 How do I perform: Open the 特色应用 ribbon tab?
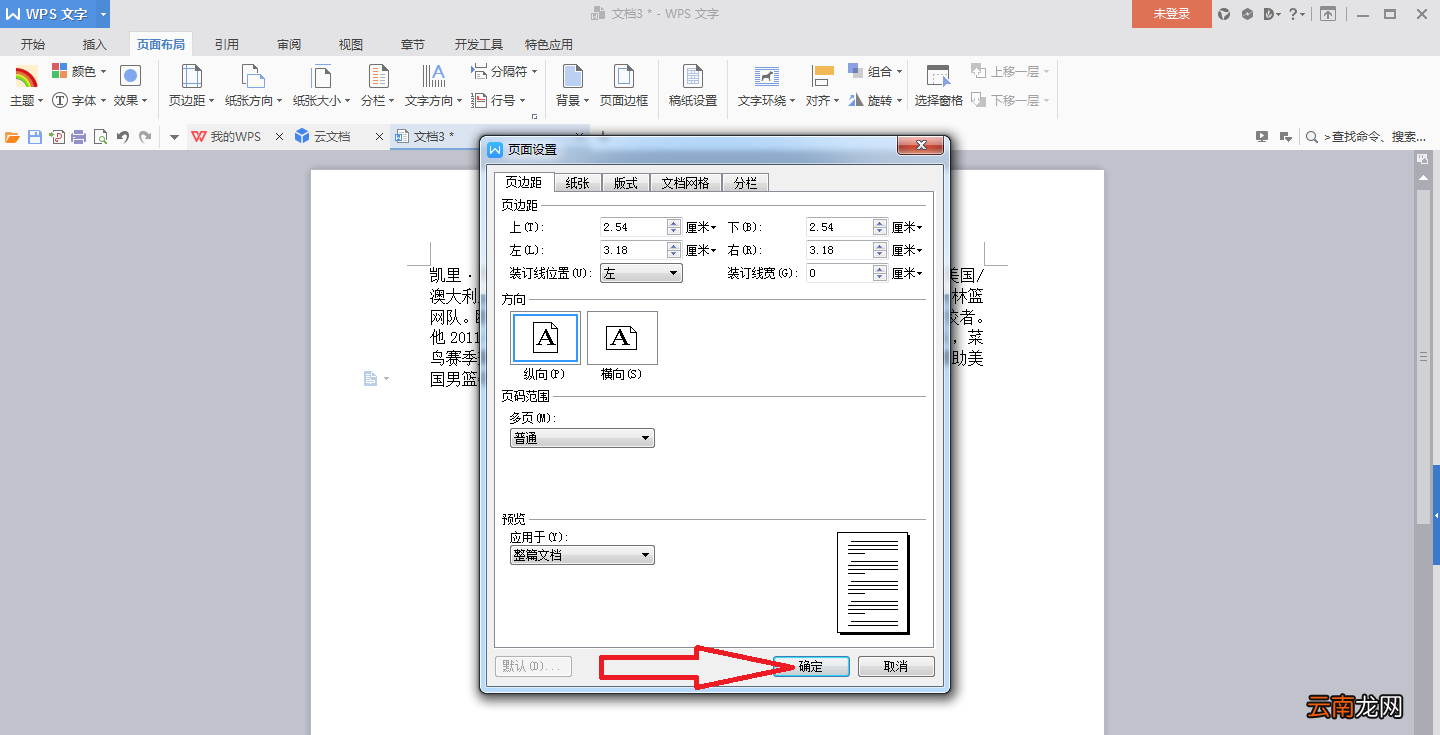(x=549, y=44)
